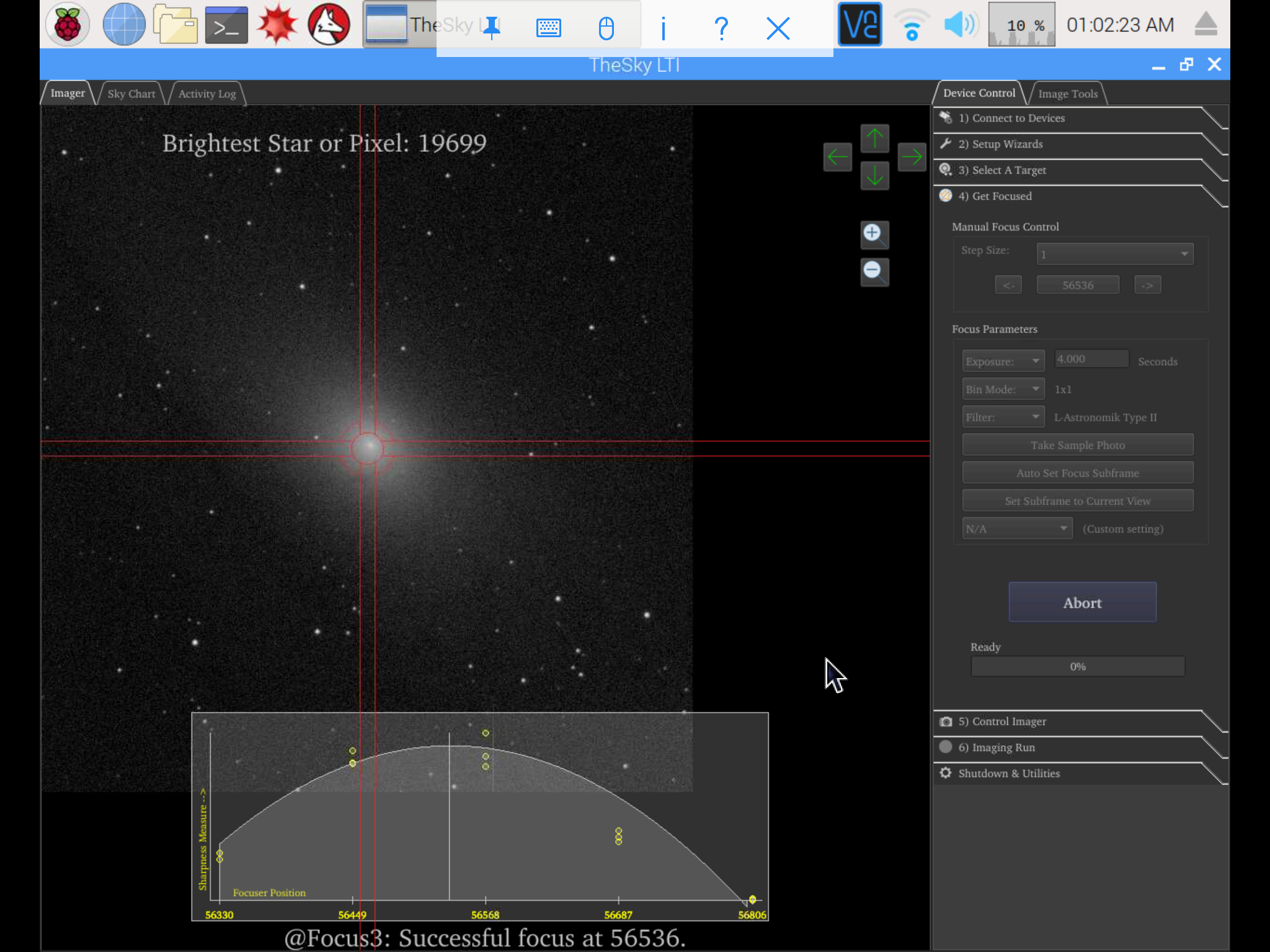
Task: Collapse 4) Get Focused section
Action: pos(1079,196)
